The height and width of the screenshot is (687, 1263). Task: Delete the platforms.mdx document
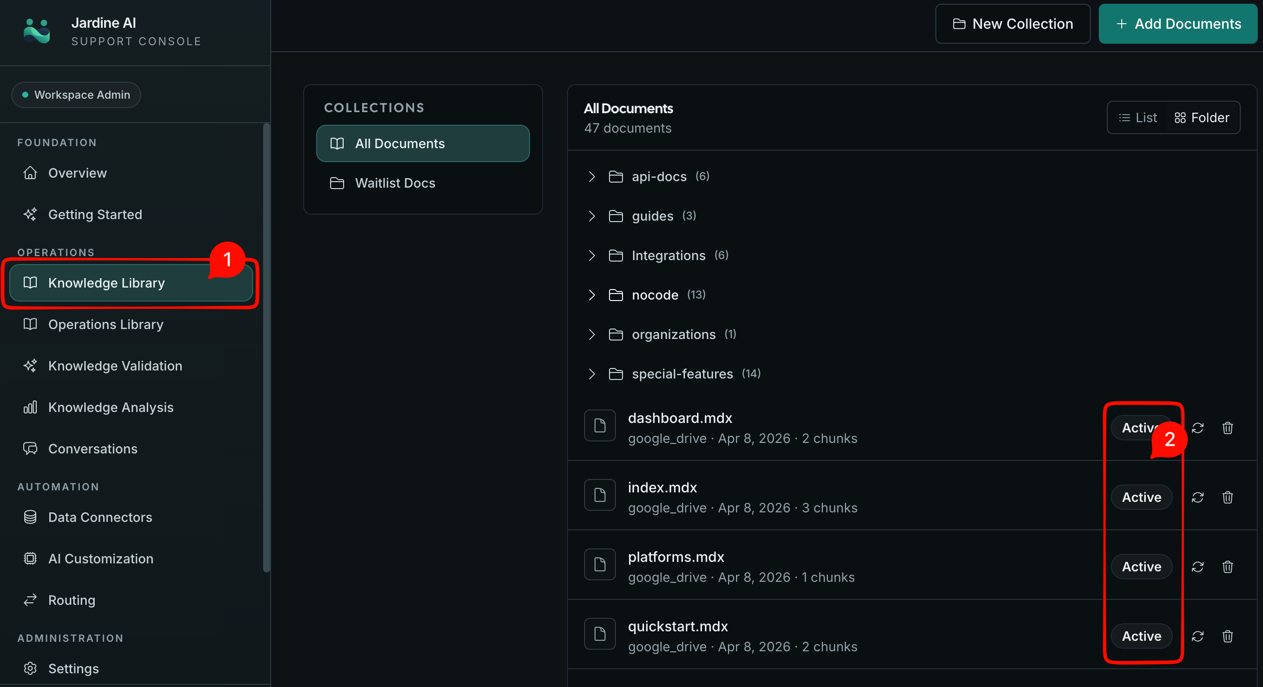click(x=1228, y=567)
